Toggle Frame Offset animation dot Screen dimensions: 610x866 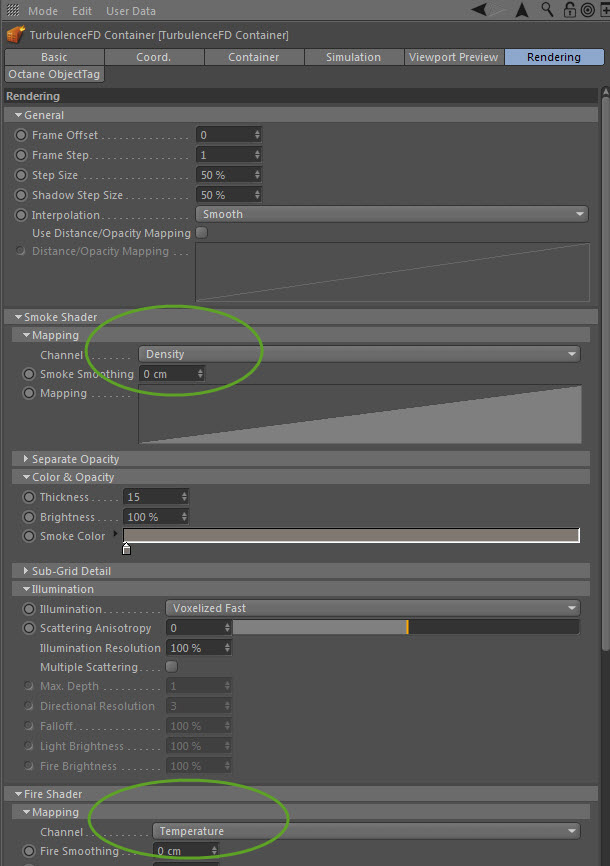(21, 135)
